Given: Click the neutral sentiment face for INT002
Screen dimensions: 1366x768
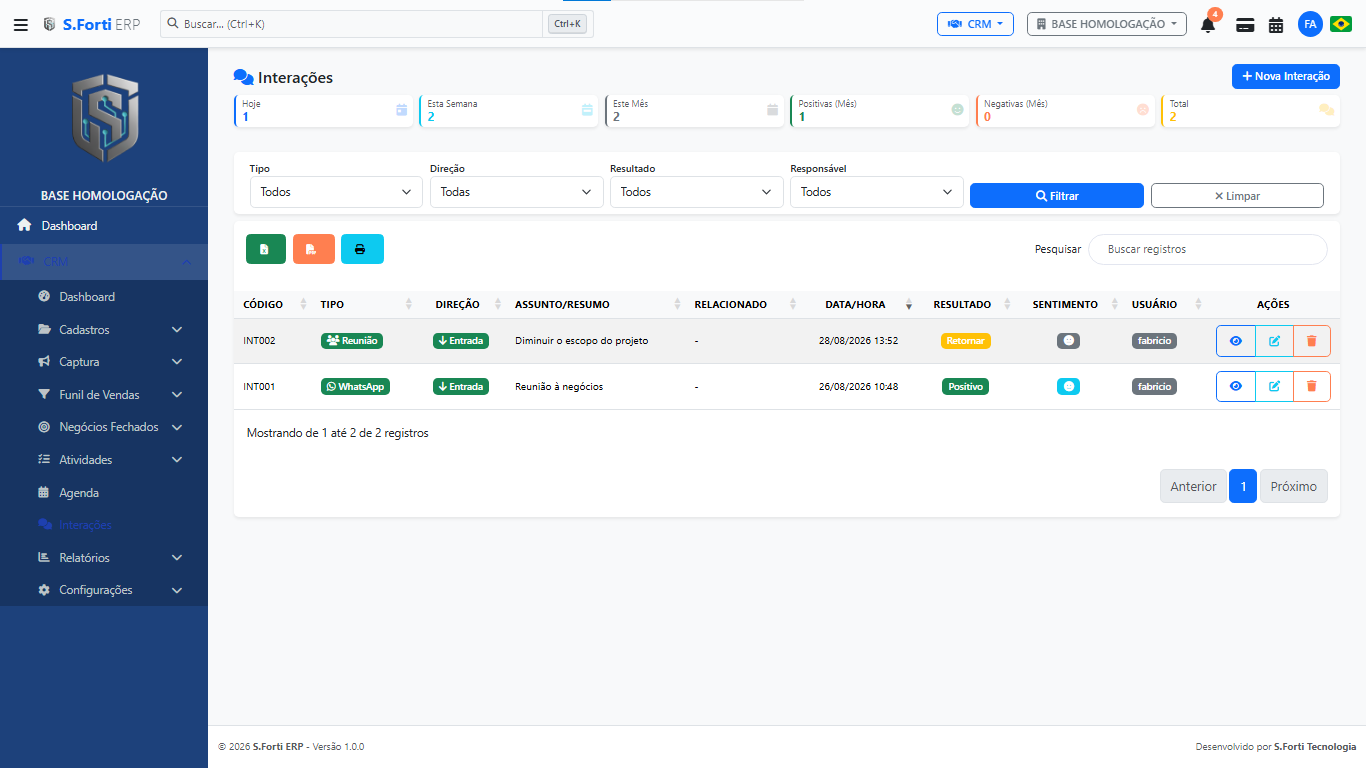Looking at the screenshot, I should pos(1068,341).
